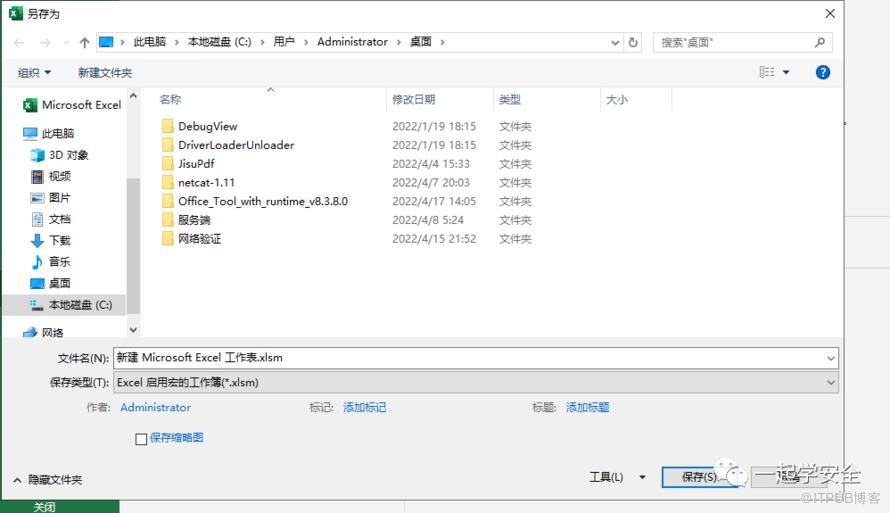Viewport: 890px width, 513px height.
Task: Click 添加标记 tag link
Action: coord(364,407)
